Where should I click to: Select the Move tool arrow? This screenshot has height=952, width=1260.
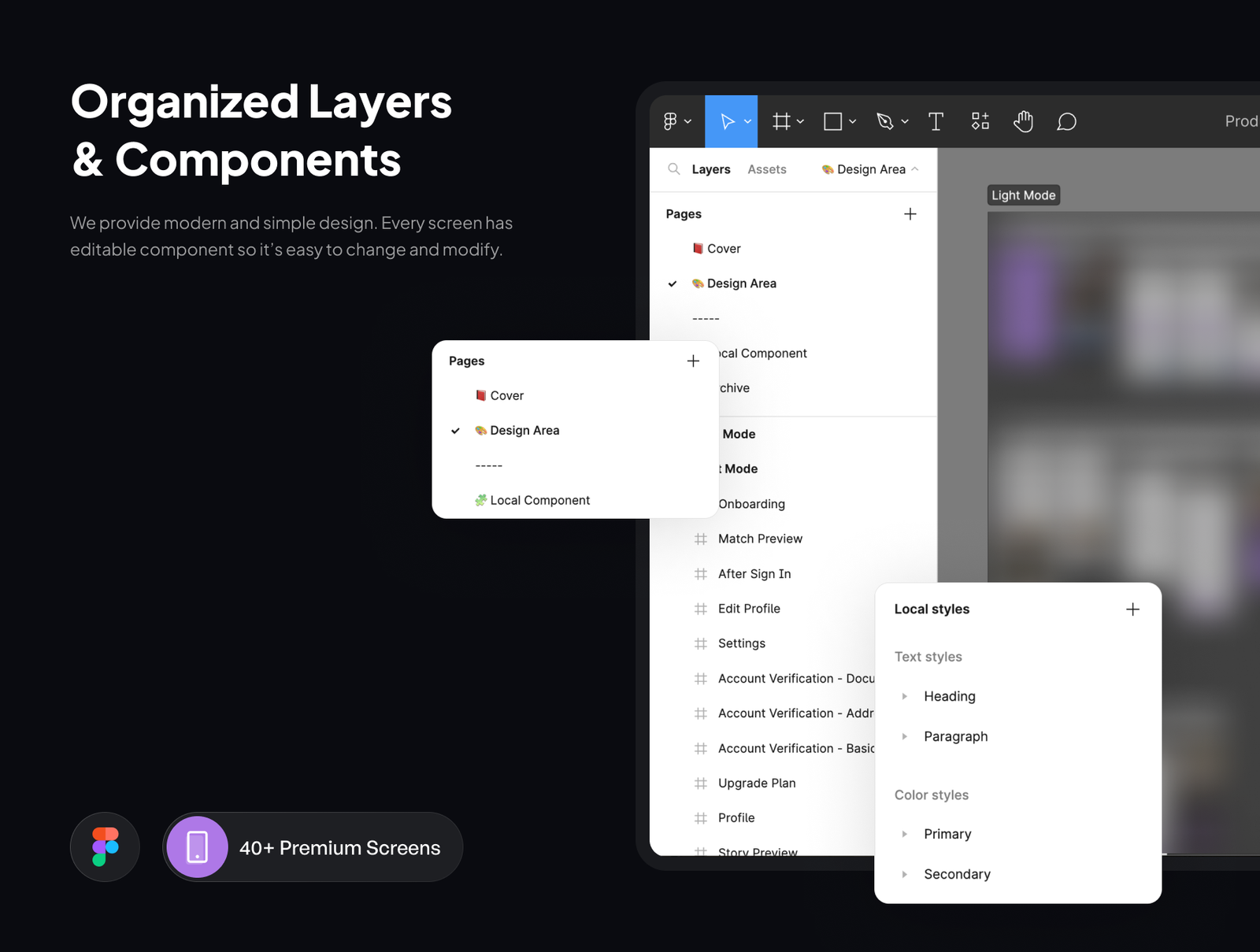pos(727,121)
